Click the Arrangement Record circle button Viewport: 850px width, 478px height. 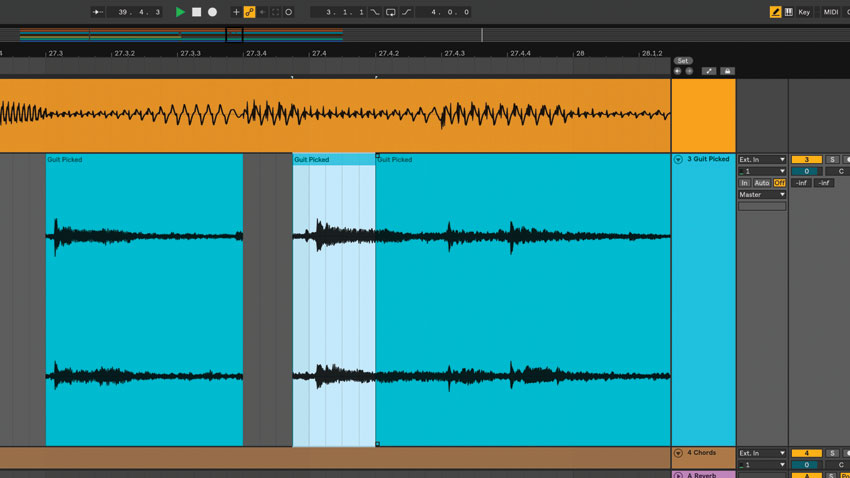tap(212, 12)
